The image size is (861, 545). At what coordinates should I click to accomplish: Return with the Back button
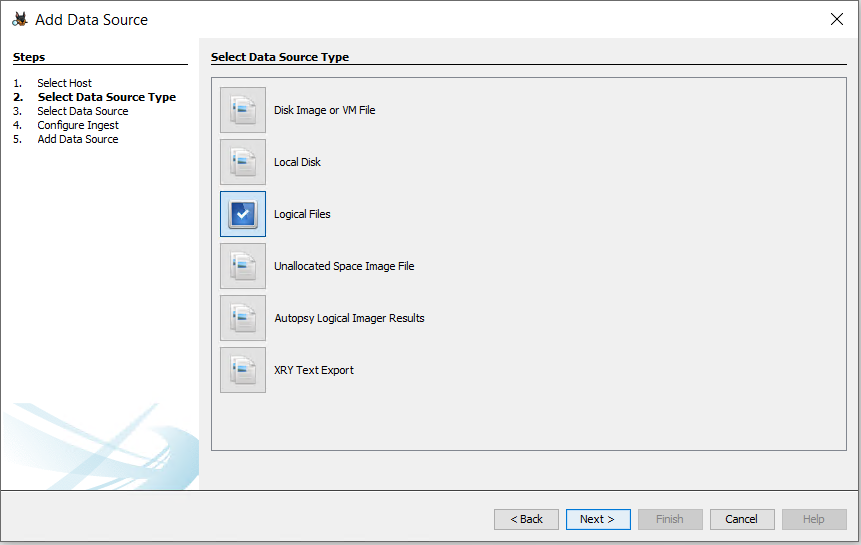(x=526, y=519)
